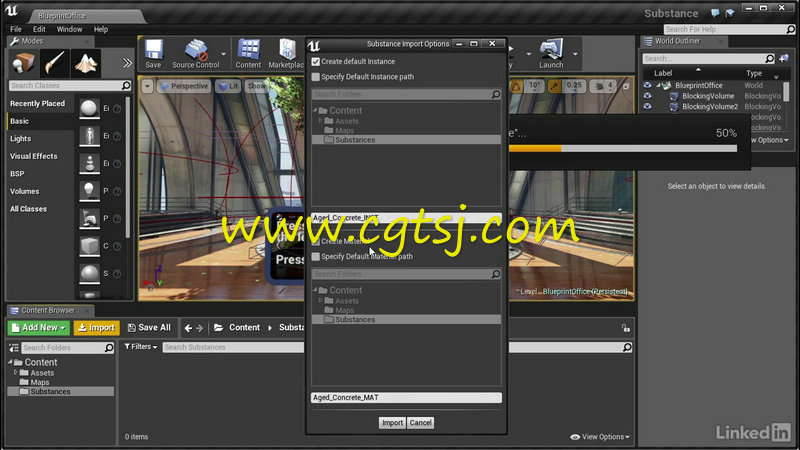The image size is (800, 450).
Task: Click the World Outliner scrollbar
Action: pos(786,92)
